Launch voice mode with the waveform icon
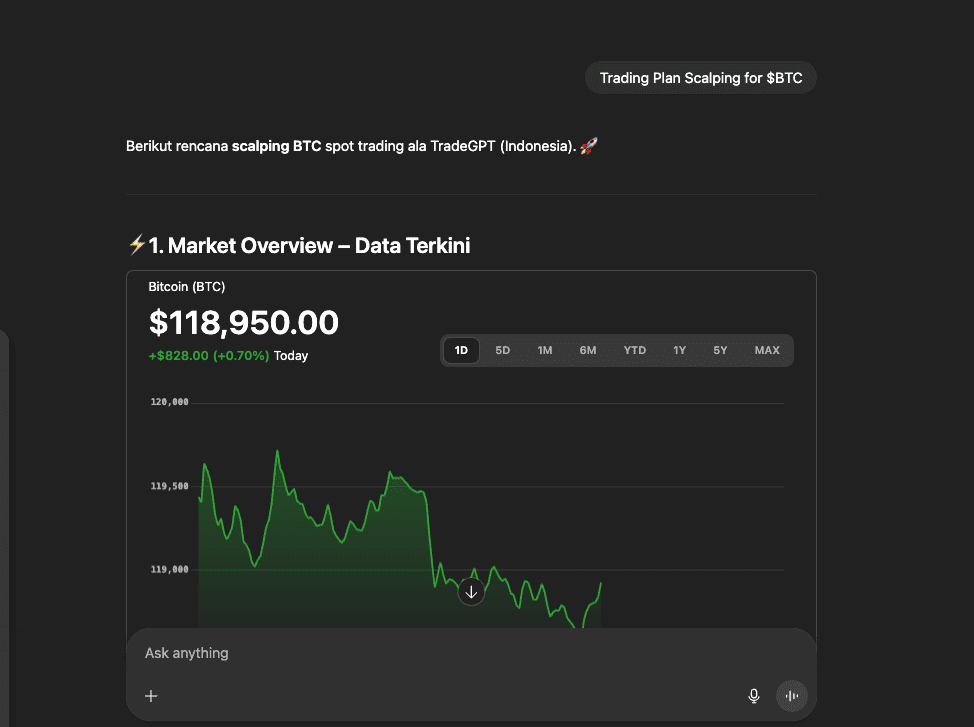Screen dimensions: 974x727 coord(791,696)
